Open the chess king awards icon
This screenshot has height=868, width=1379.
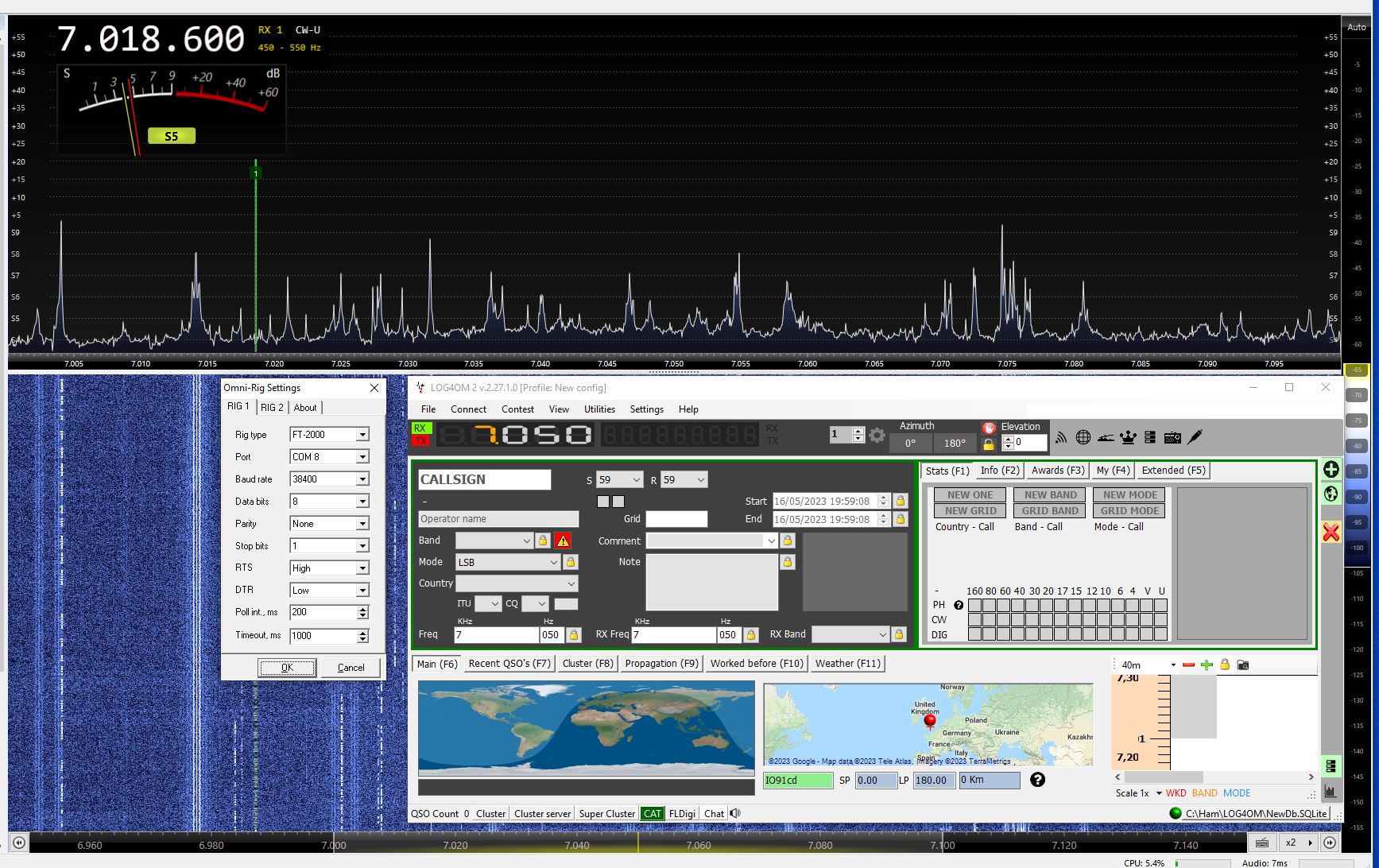[x=1127, y=437]
